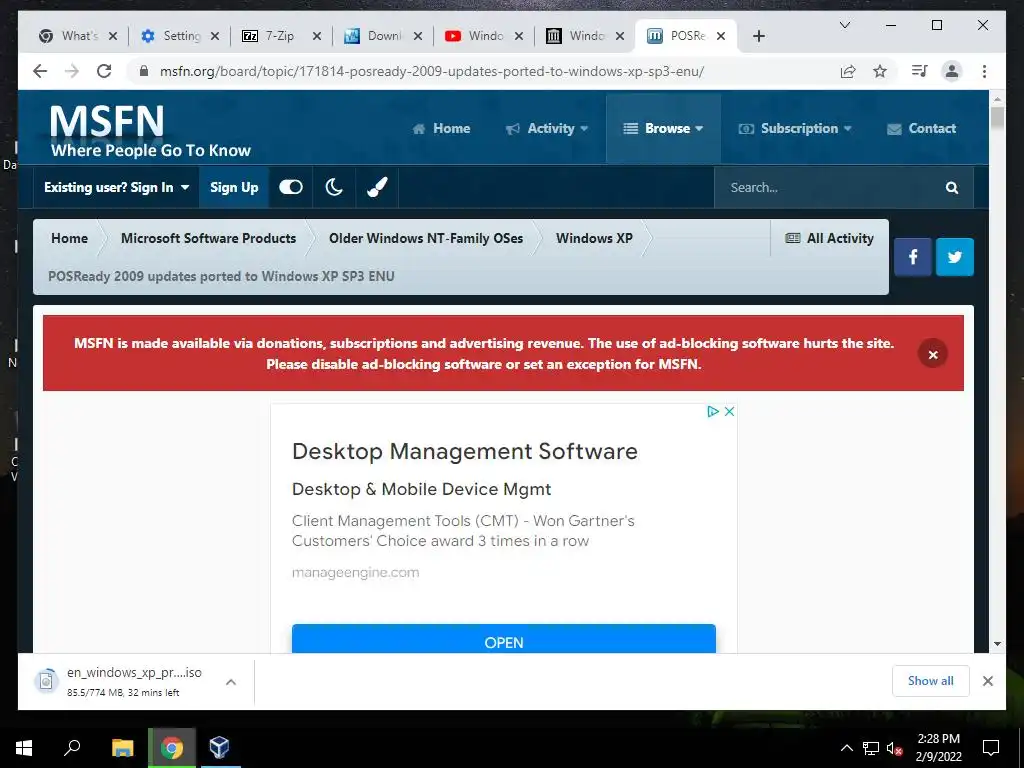Open File Explorer from the taskbar

tap(122, 748)
